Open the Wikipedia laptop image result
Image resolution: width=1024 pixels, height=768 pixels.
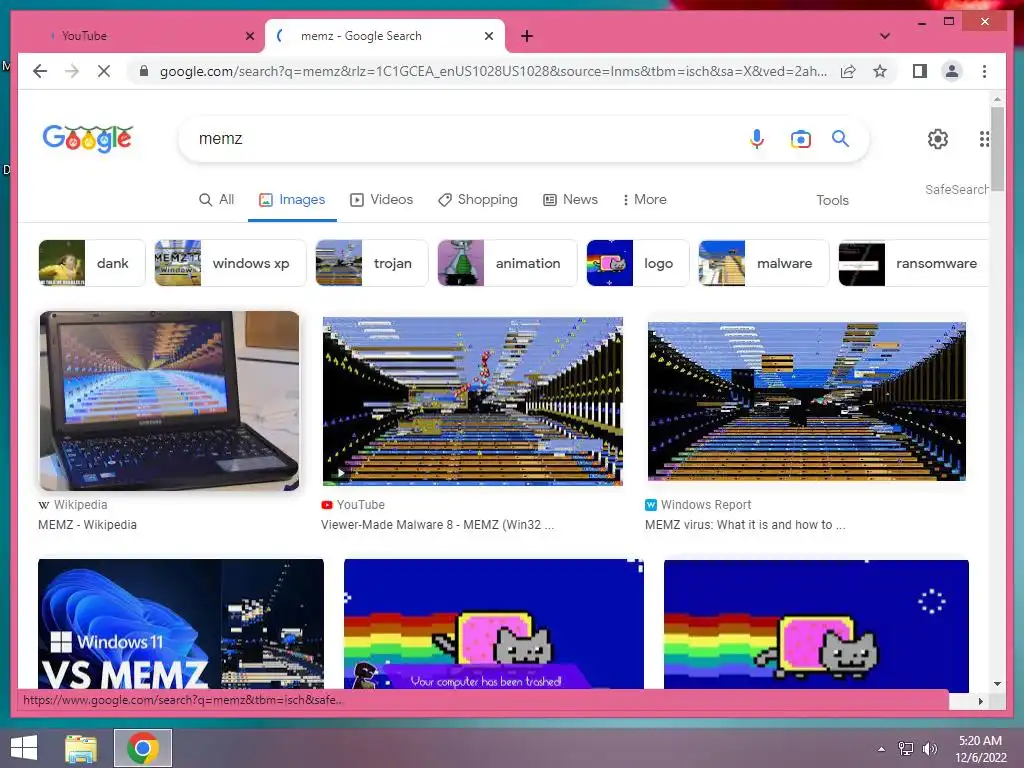click(x=169, y=400)
